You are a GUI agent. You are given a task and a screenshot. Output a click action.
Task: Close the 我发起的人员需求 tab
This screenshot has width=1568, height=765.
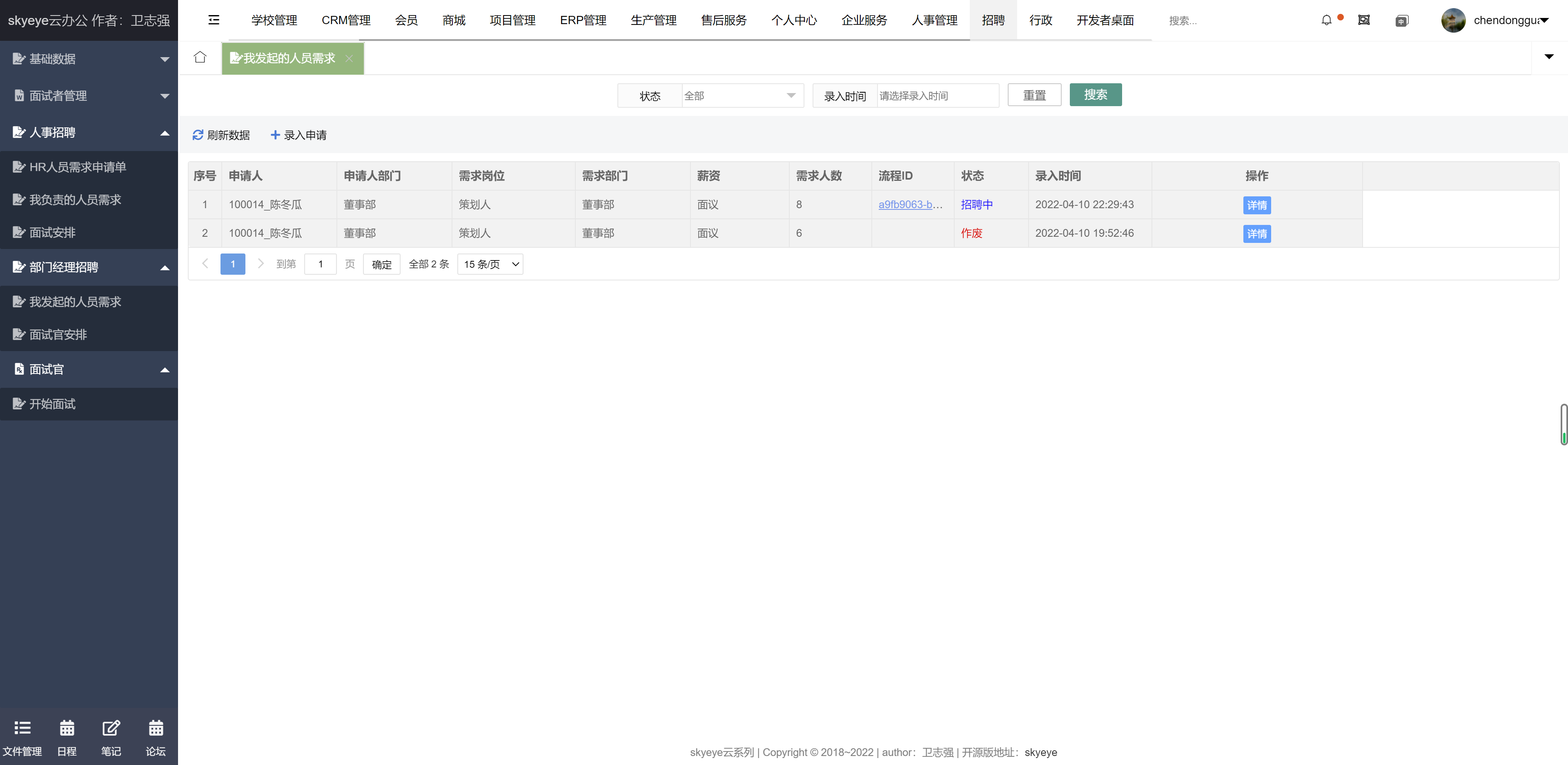pyautogui.click(x=349, y=58)
